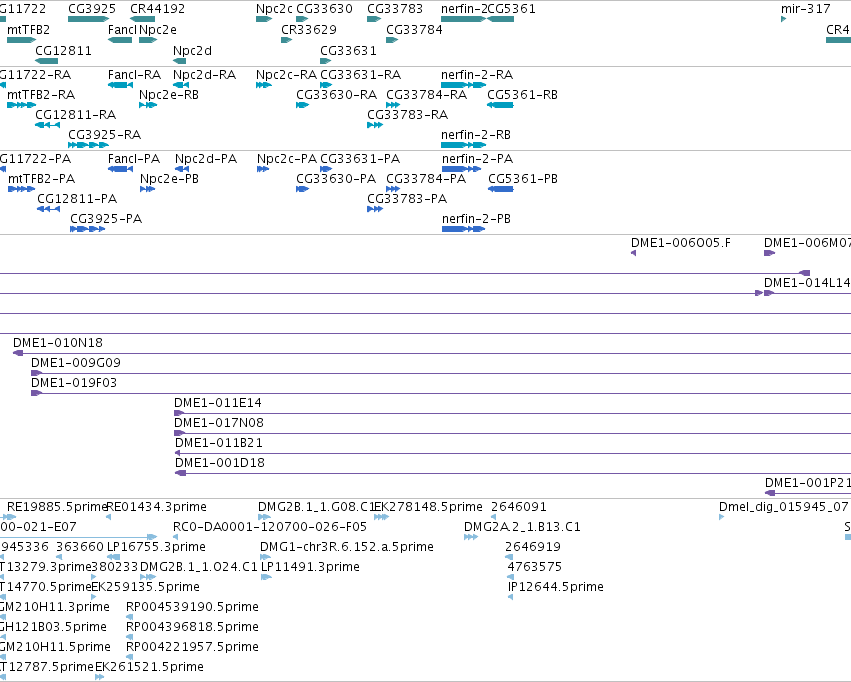Image resolution: width=851 pixels, height=682 pixels.
Task: Click the nerfin-2-PB protein glyph
Action: click(463, 229)
